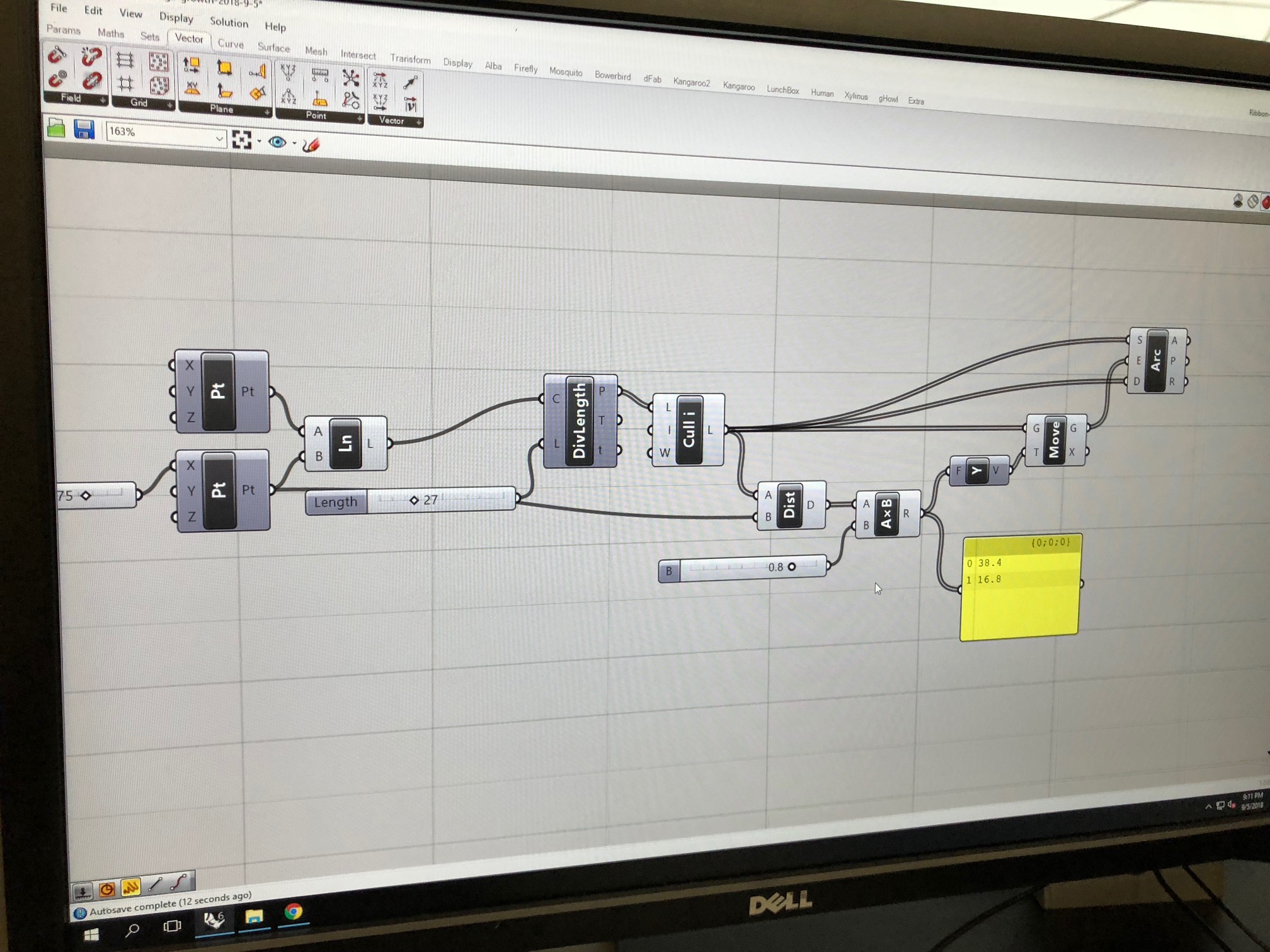Click the Zoom Extents frame icon
This screenshot has height=952, width=1270.
click(x=241, y=139)
